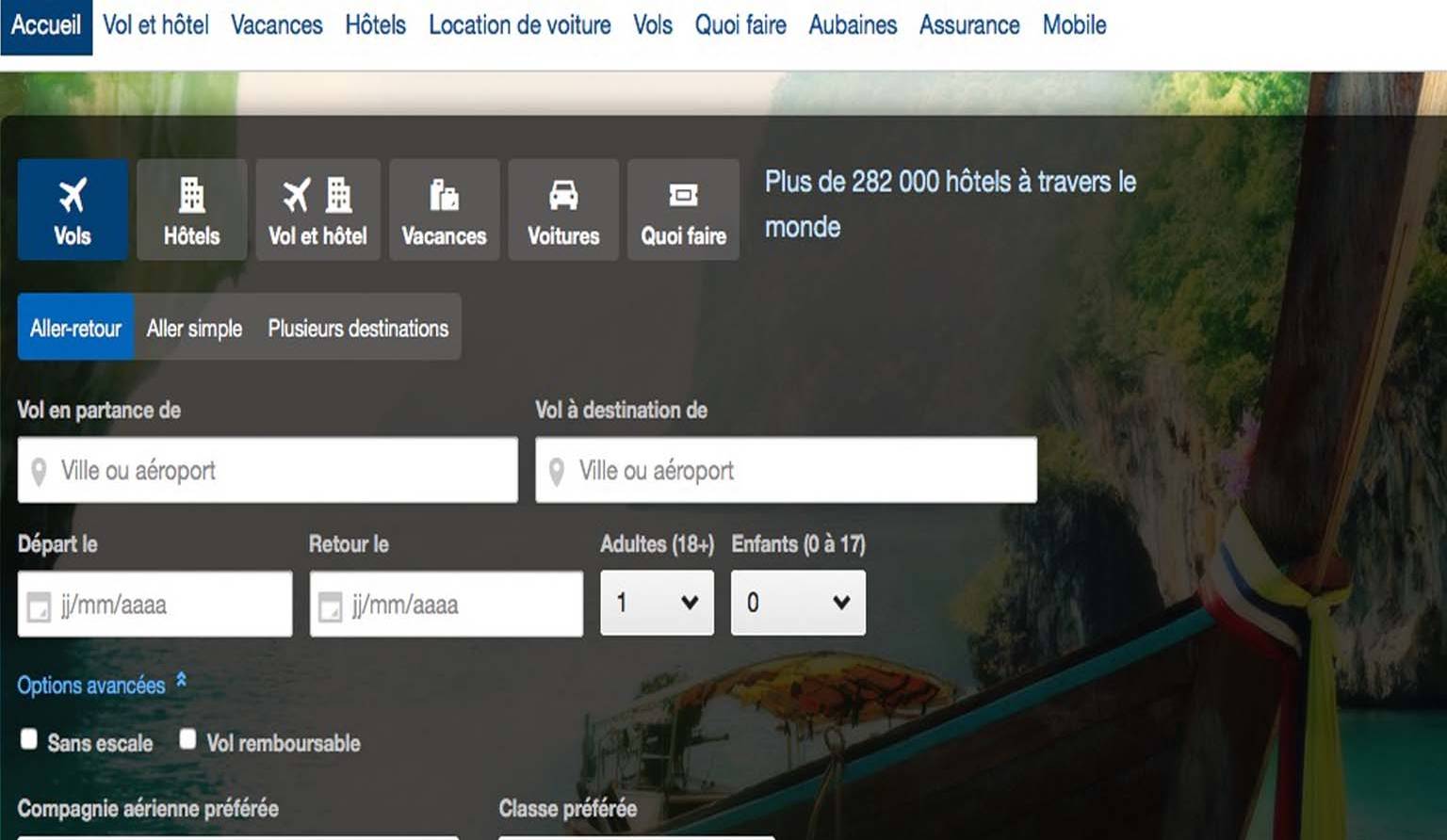The width and height of the screenshot is (1447, 840).
Task: Open Location de voiture in navigation
Action: (520, 25)
